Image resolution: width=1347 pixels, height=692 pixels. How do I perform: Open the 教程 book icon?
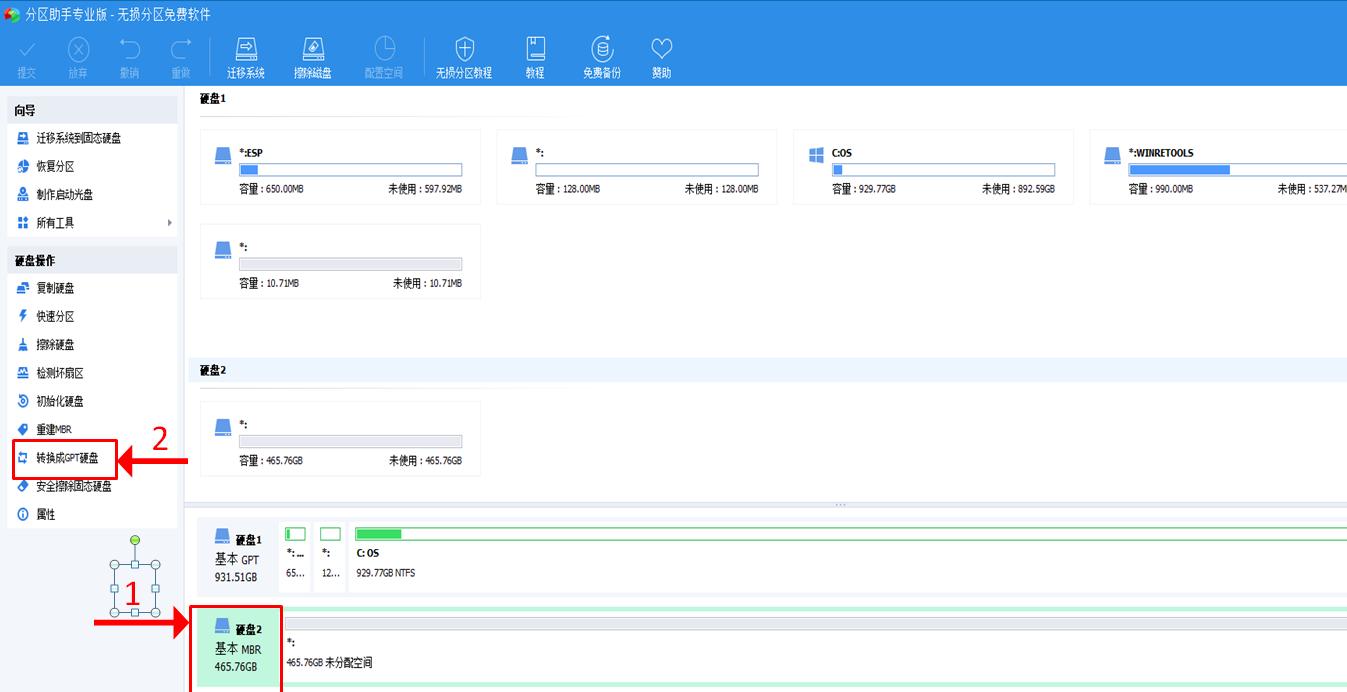535,49
